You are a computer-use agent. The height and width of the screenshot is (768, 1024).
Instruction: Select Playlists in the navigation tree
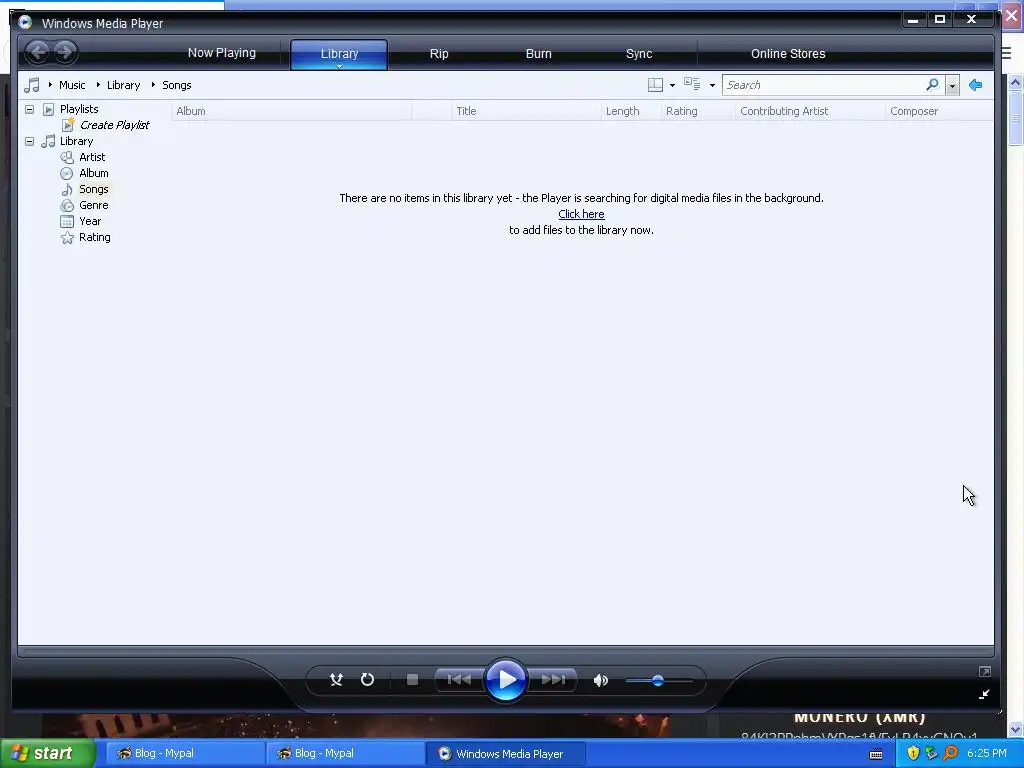79,109
